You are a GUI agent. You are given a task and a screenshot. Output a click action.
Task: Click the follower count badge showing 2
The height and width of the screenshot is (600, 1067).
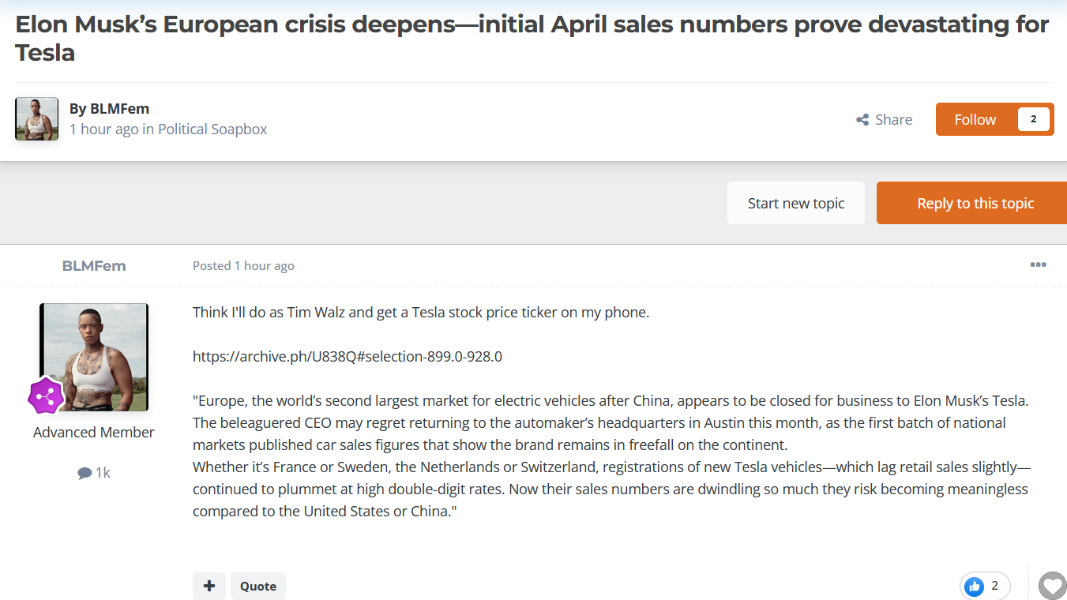click(1033, 119)
